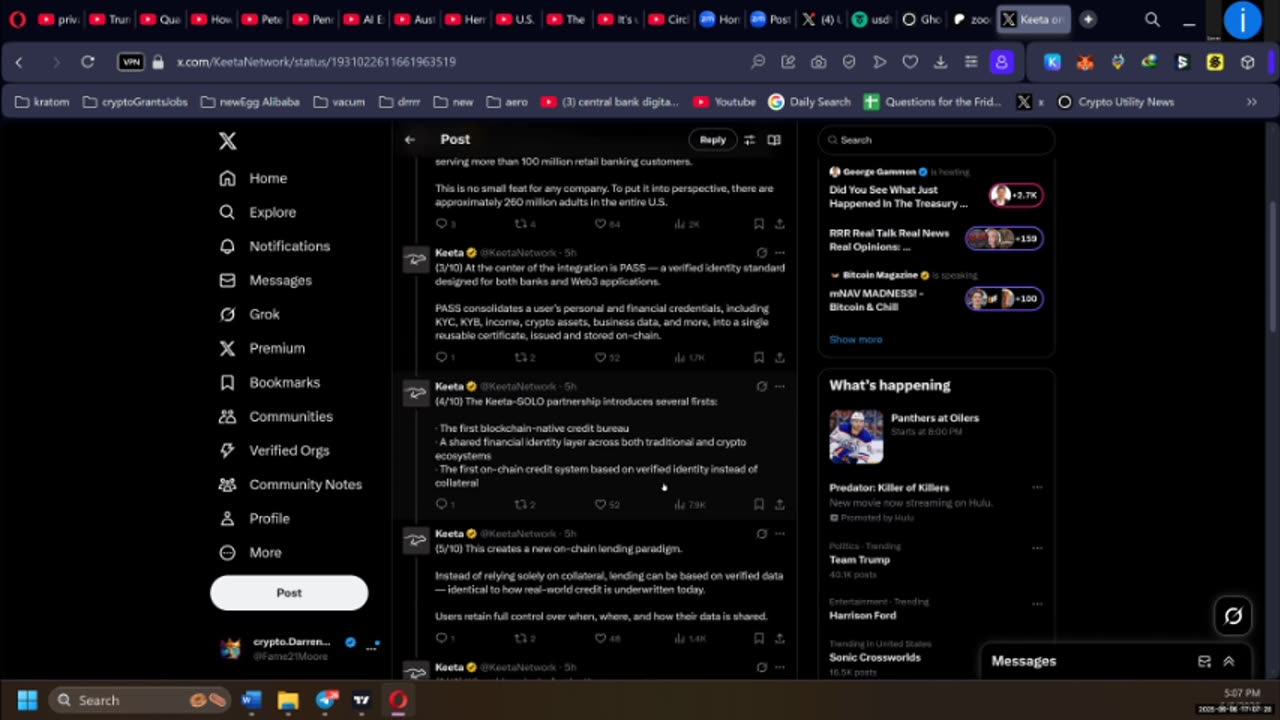
Task: Open Grok in the sidebar
Action: tap(250, 314)
